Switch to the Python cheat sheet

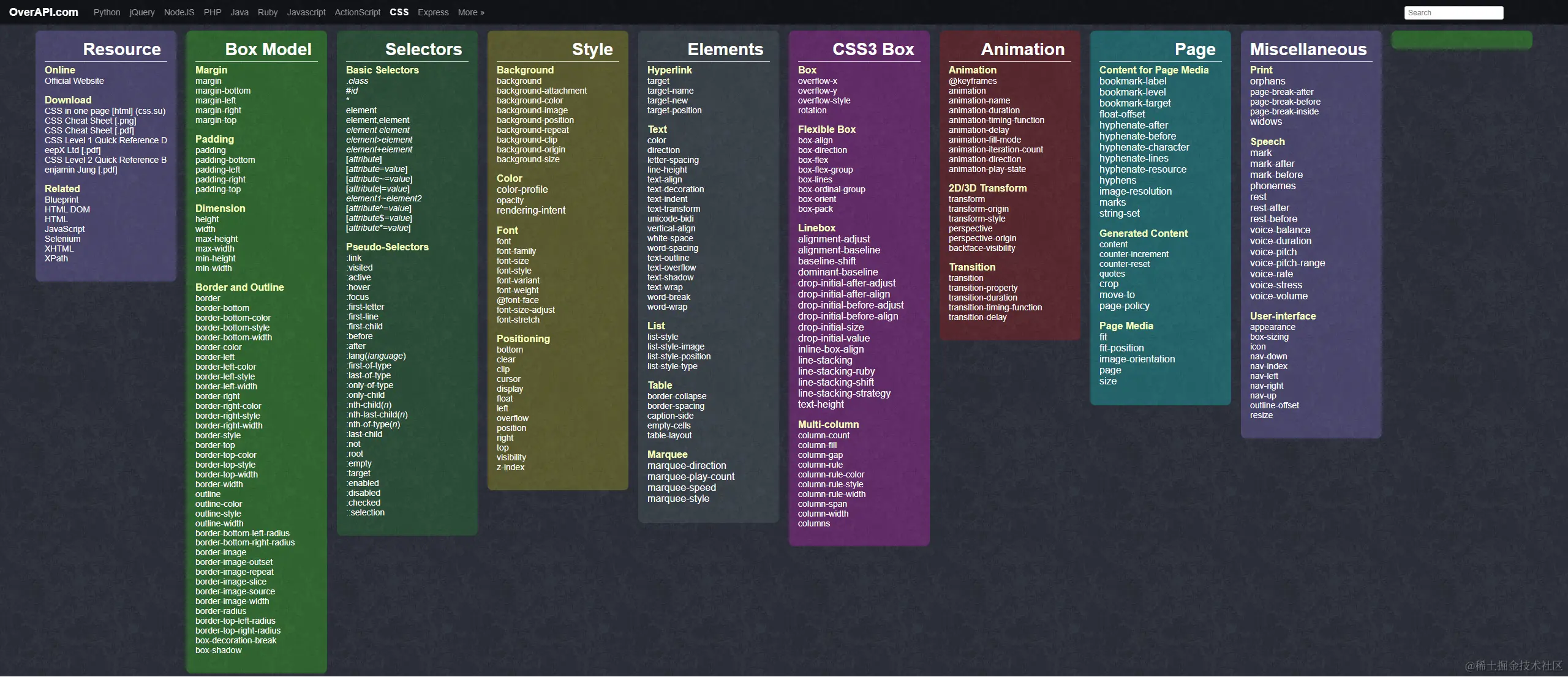click(107, 12)
